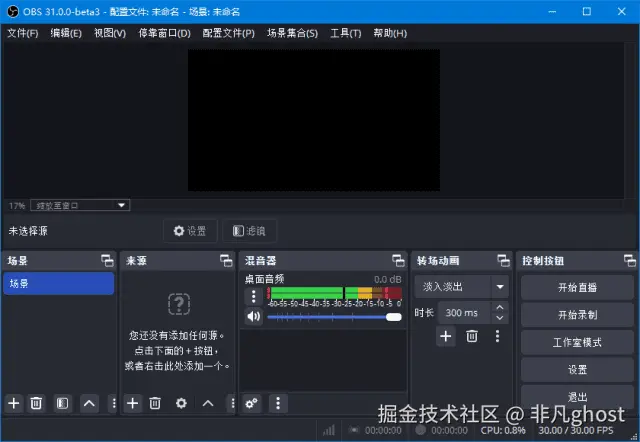Click 开始直播 button
This screenshot has width=640, height=442.
click(x=577, y=287)
